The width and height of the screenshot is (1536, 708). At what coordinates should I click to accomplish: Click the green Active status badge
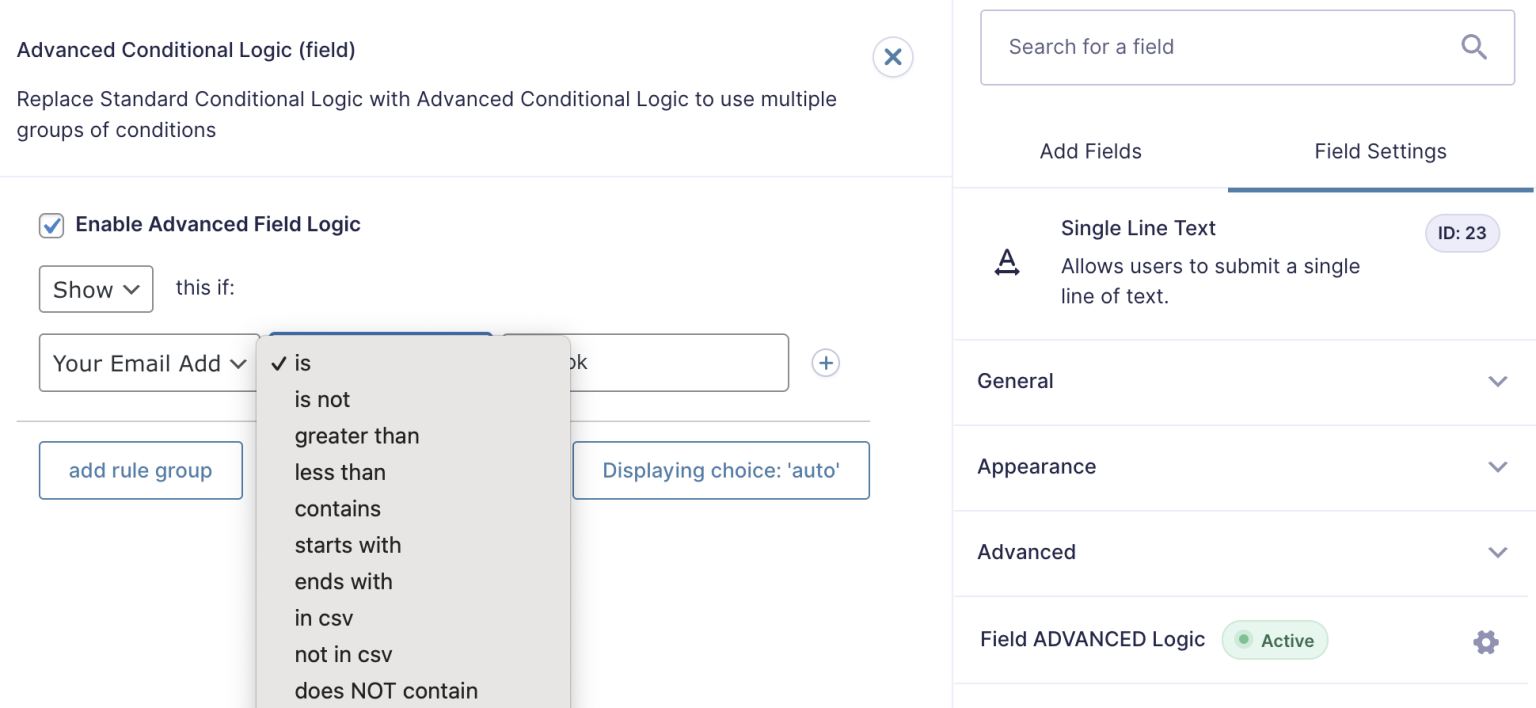pos(1275,641)
